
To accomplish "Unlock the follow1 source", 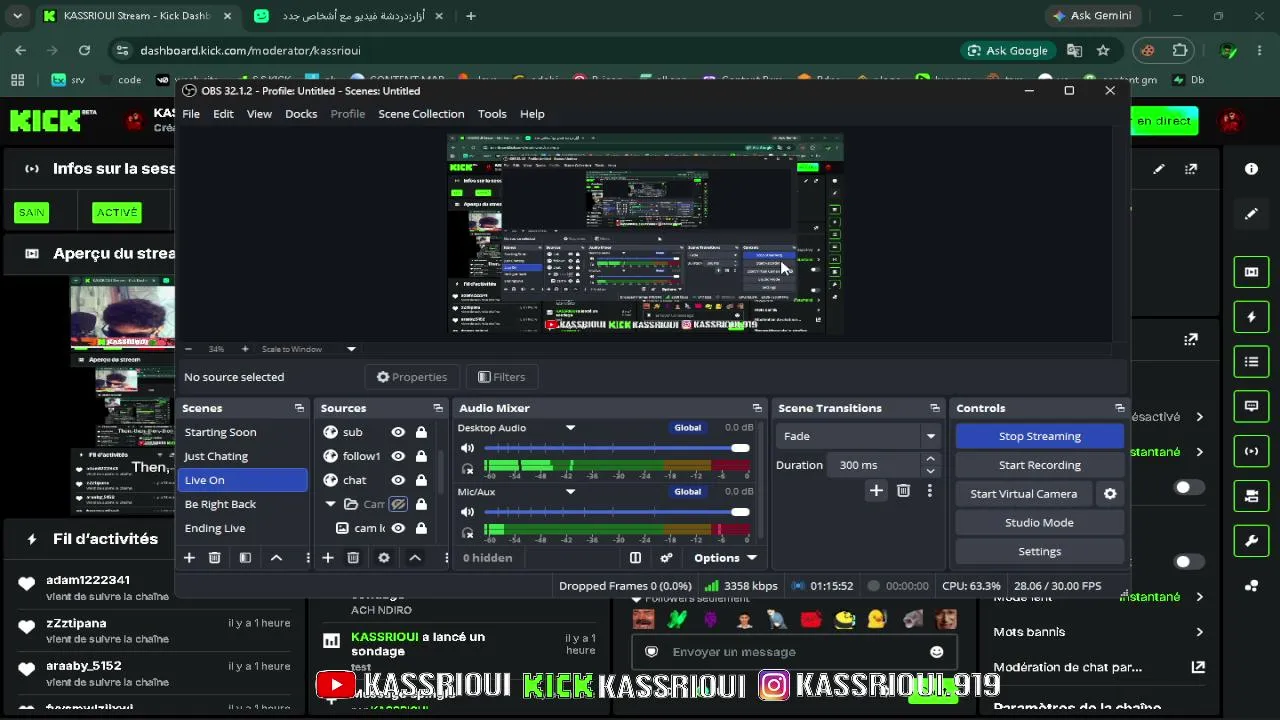I will (421, 456).
